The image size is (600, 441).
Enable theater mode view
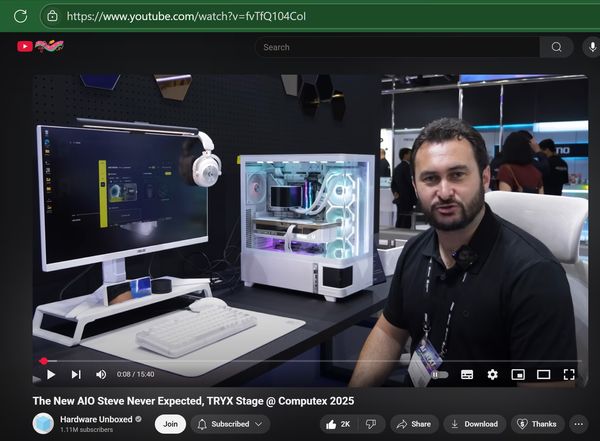[x=543, y=374]
